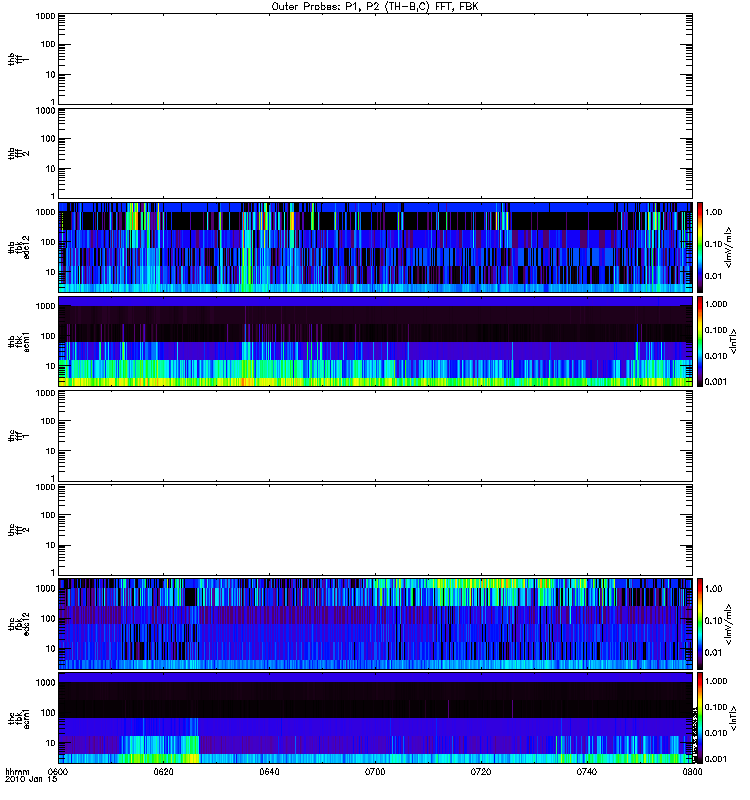Click the '0620' time axis label
Viewport: 750px width, 800px height.
tap(164, 772)
